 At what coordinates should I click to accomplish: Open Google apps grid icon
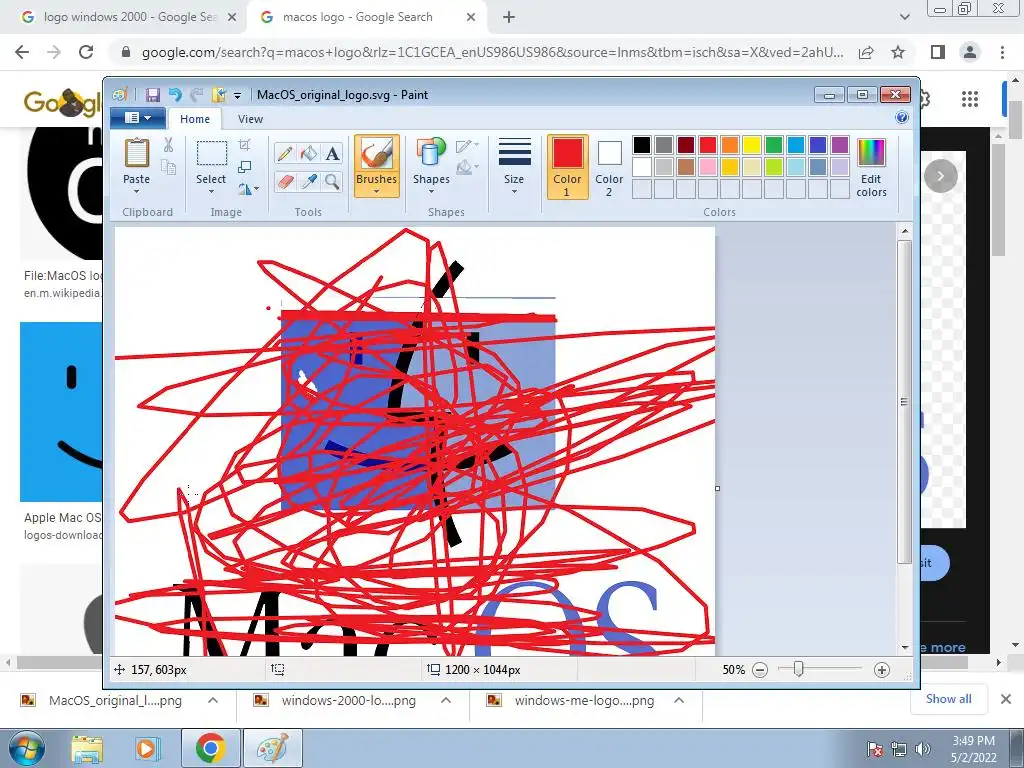tap(970, 99)
